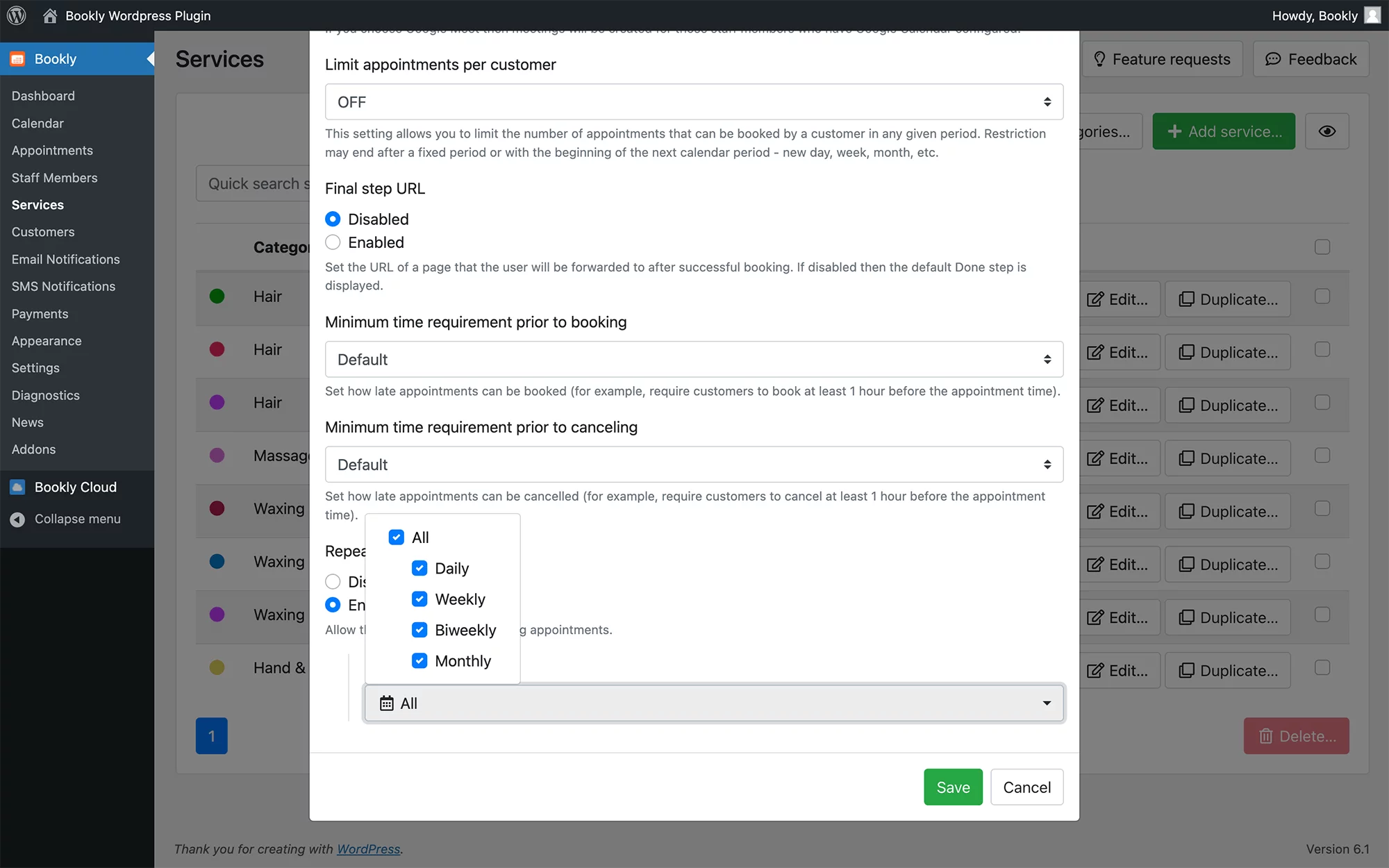Click the Bookly plugin icon in sidebar
Viewport: 1389px width, 868px height.
pyautogui.click(x=18, y=59)
